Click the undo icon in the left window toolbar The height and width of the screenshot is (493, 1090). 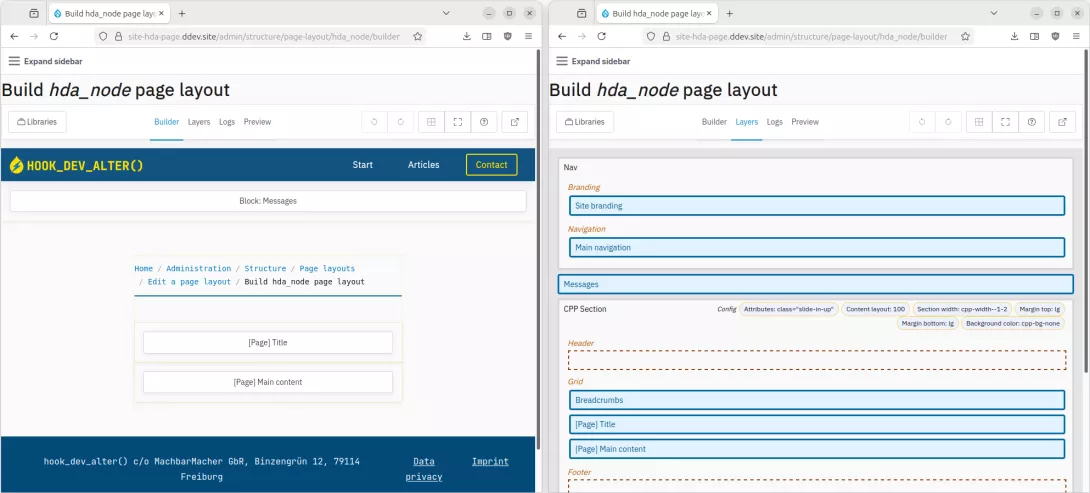tap(374, 122)
